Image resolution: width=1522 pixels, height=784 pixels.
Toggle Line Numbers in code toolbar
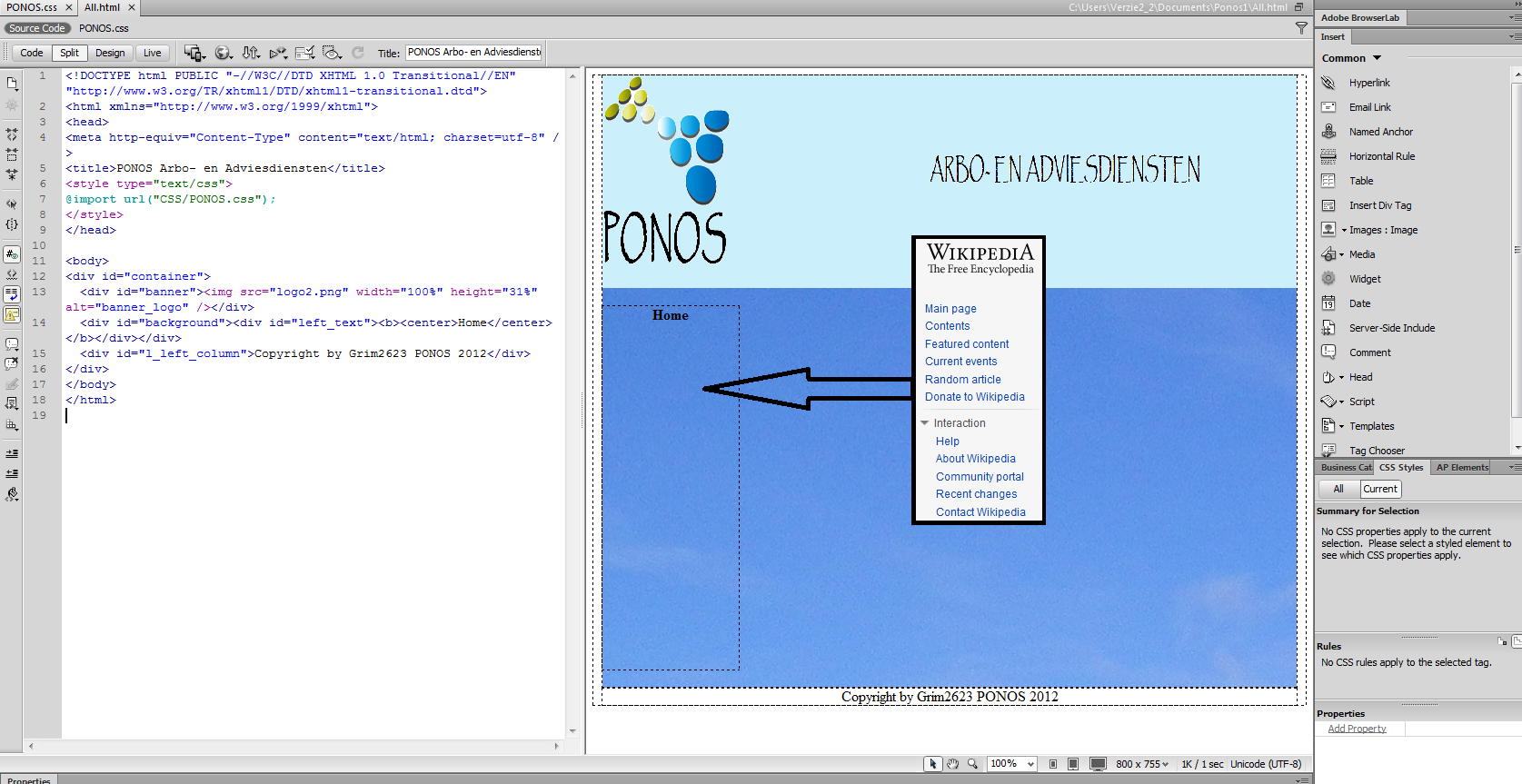point(12,254)
